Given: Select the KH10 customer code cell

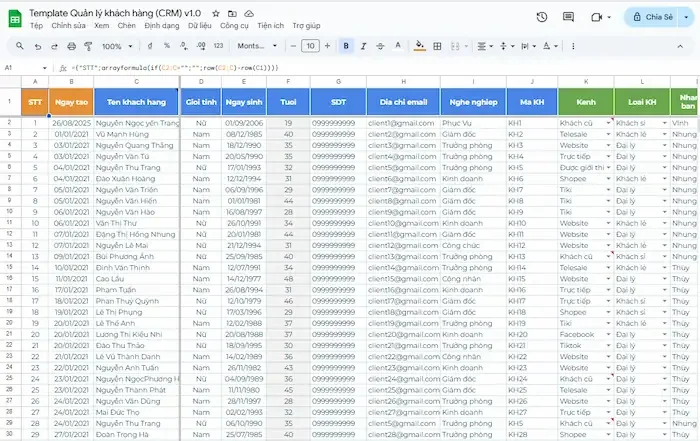Looking at the screenshot, I should [x=532, y=223].
